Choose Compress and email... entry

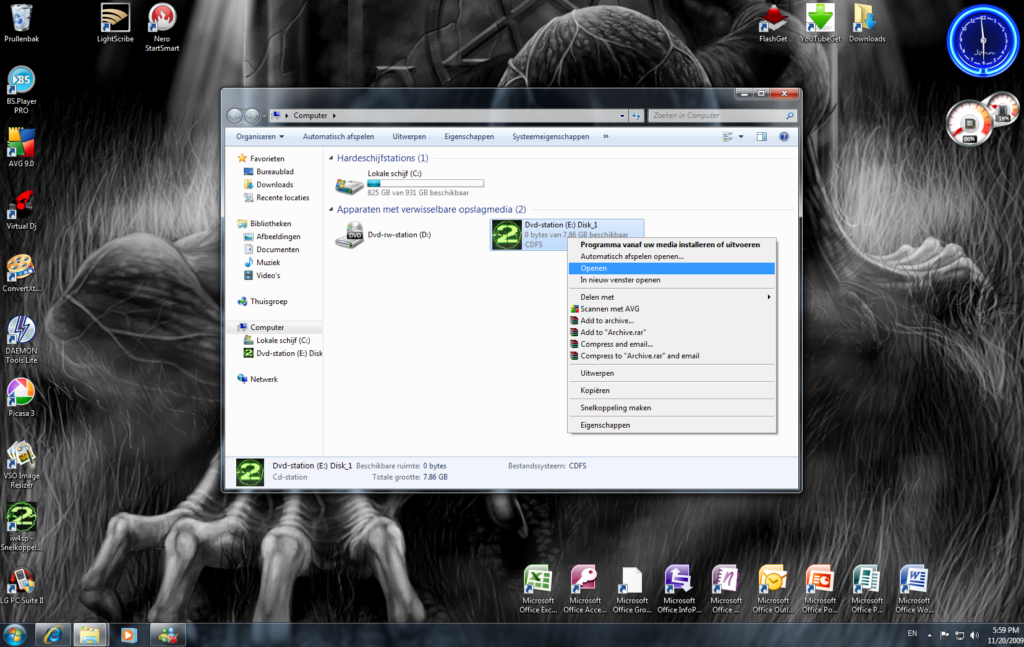672,344
